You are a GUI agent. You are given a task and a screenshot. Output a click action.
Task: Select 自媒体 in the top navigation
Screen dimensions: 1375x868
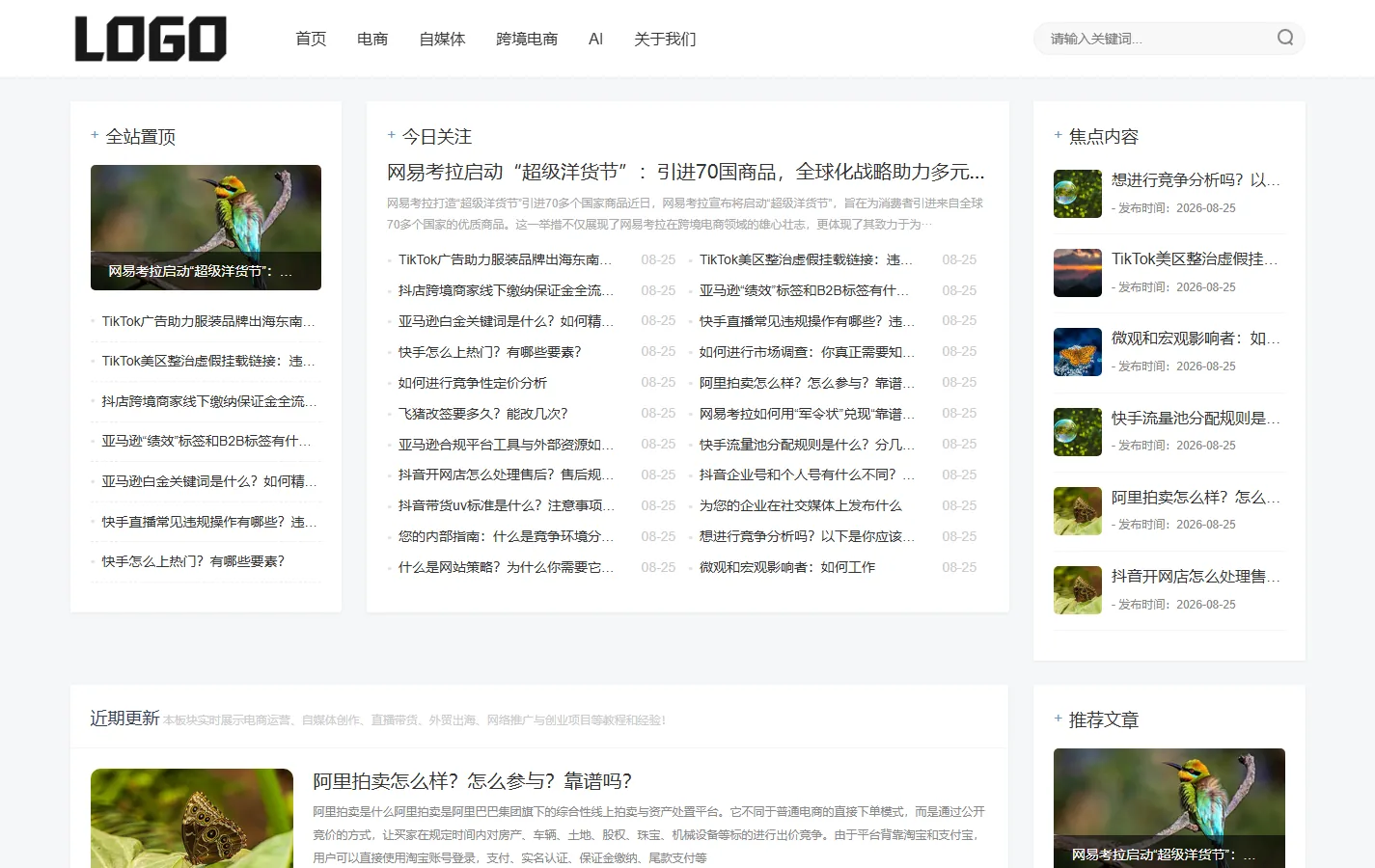(x=442, y=39)
